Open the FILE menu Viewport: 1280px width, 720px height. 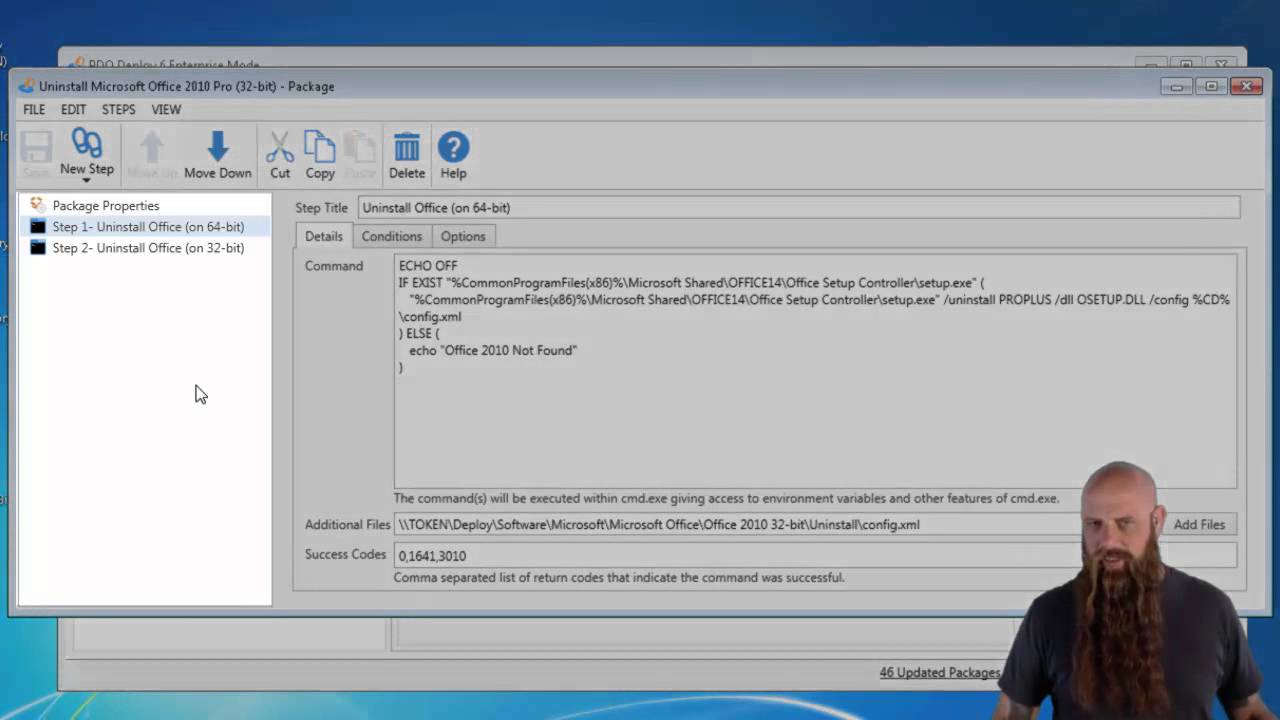click(x=34, y=109)
